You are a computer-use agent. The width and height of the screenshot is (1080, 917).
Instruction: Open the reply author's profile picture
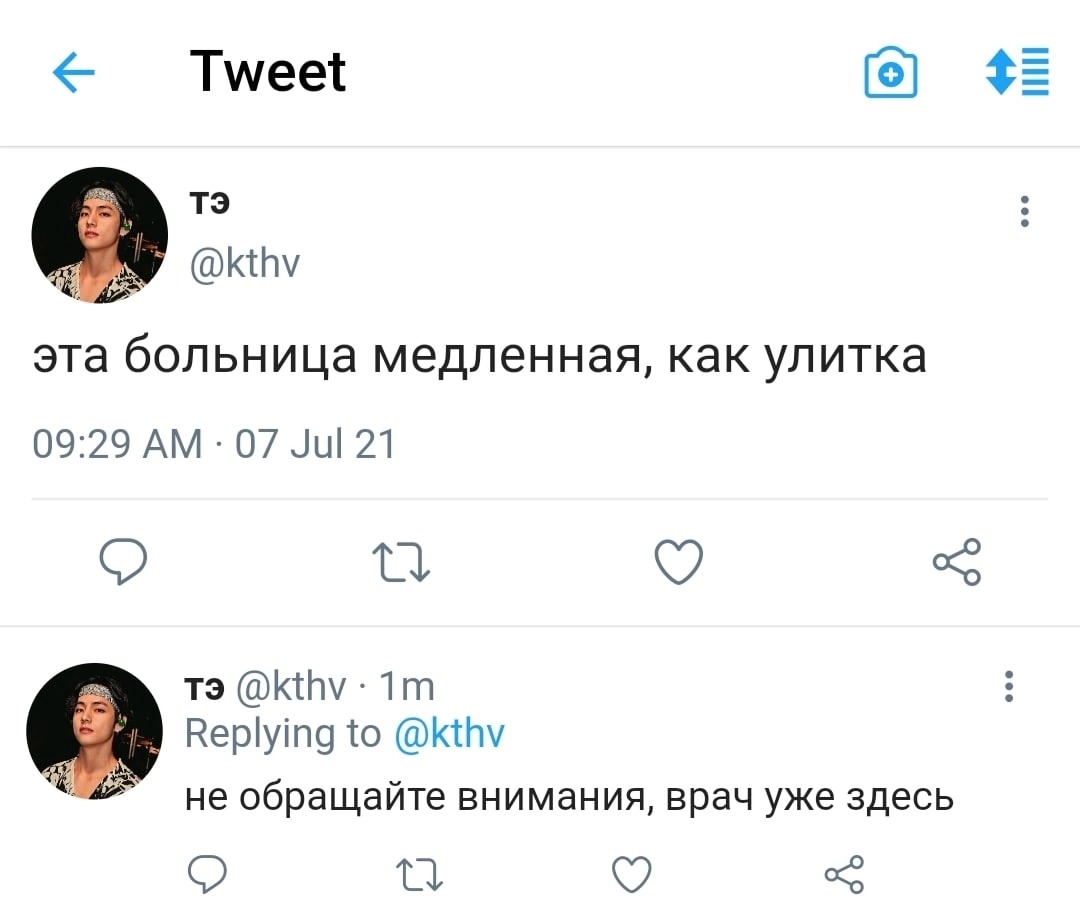[94, 731]
